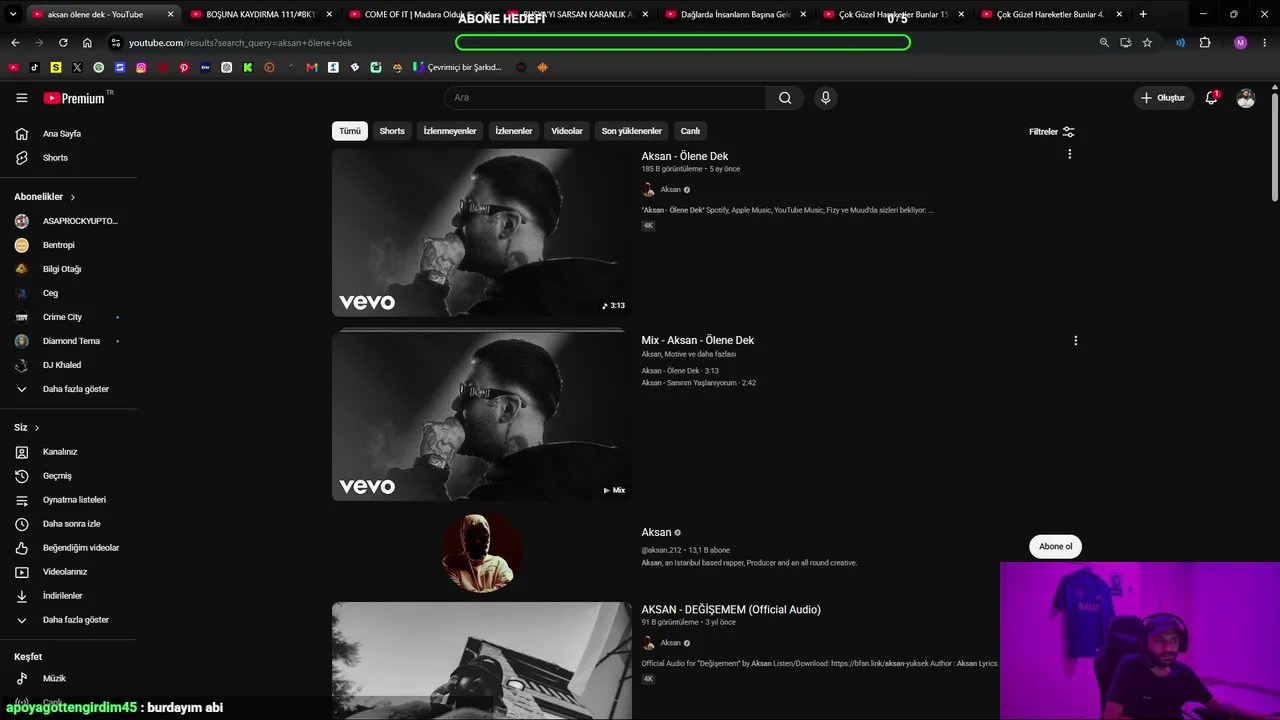Switch to the BOŞUNA KAYDIRMA tab
The width and height of the screenshot is (1280, 720).
pos(262,14)
